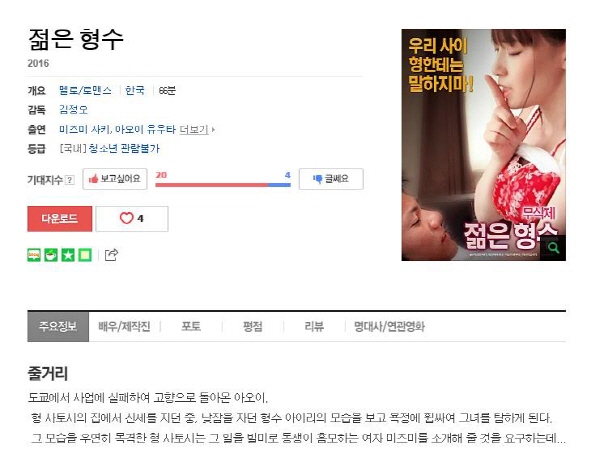The width and height of the screenshot is (600, 464).
Task: Open the 포토 tab
Action: tap(191, 327)
